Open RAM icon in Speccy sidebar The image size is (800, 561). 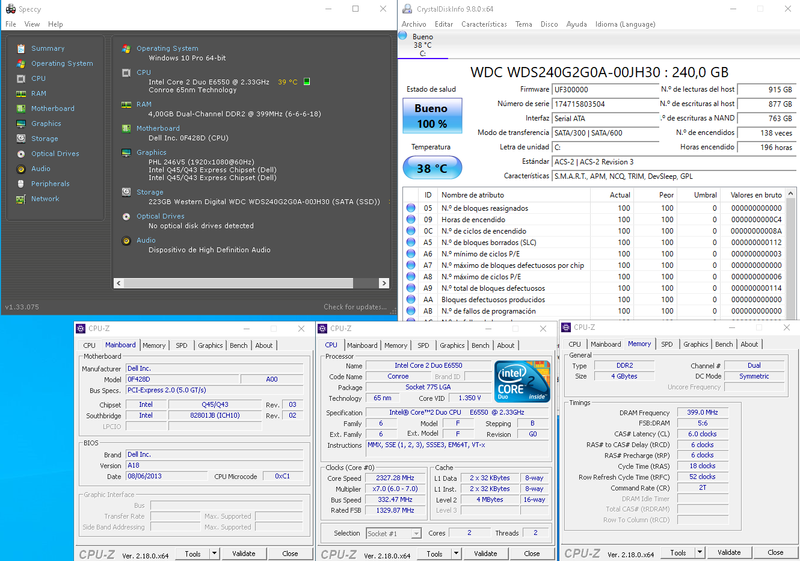pyautogui.click(x=21, y=94)
